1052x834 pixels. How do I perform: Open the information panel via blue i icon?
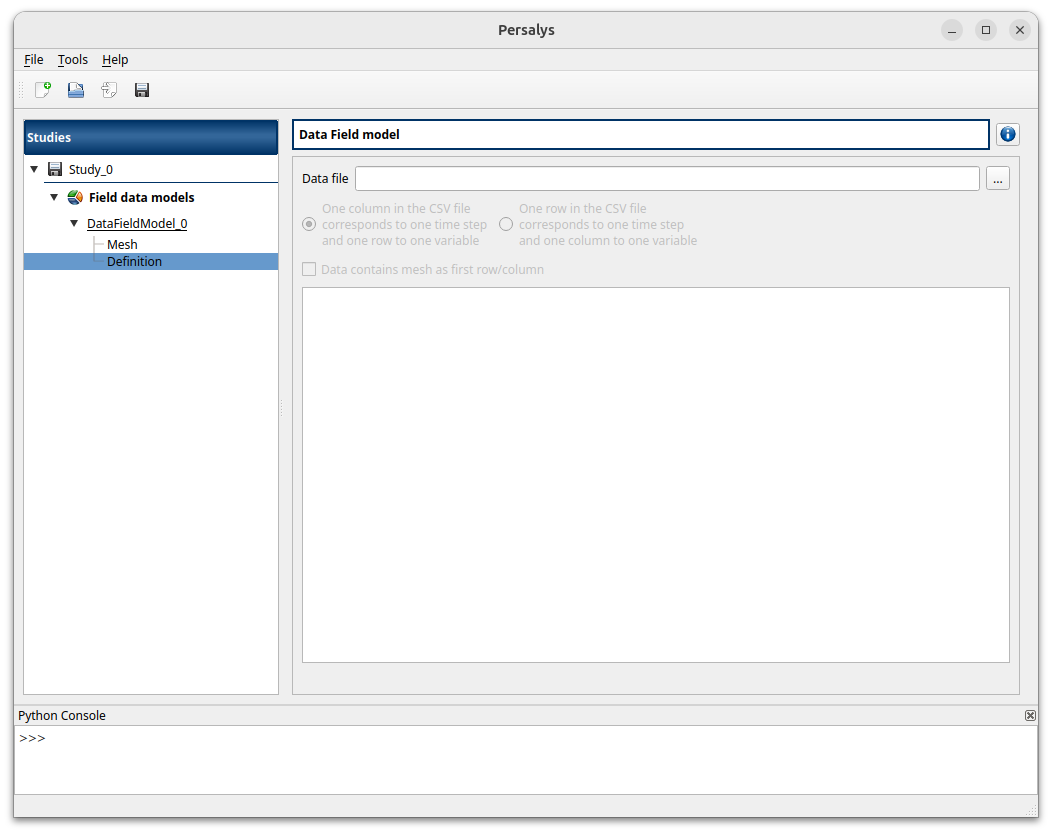(x=1007, y=134)
